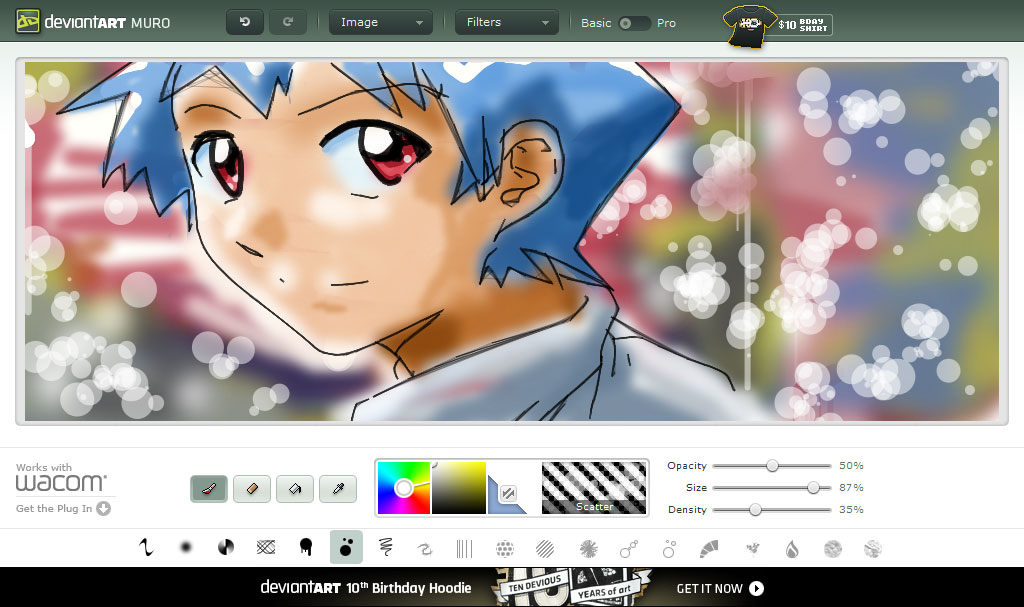The image size is (1024, 607).
Task: Pick a hue on the color wheel
Action: 404,488
